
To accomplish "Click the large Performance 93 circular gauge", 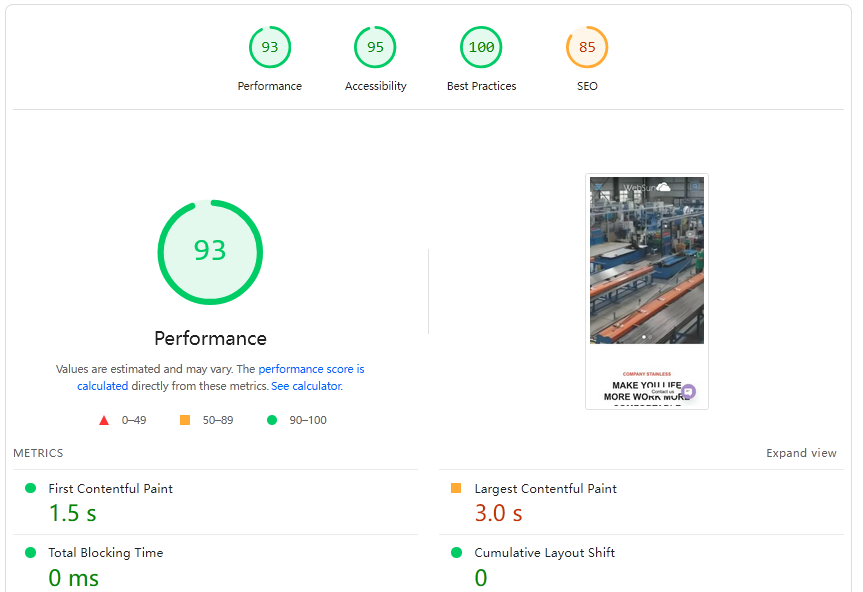I will 210,252.
